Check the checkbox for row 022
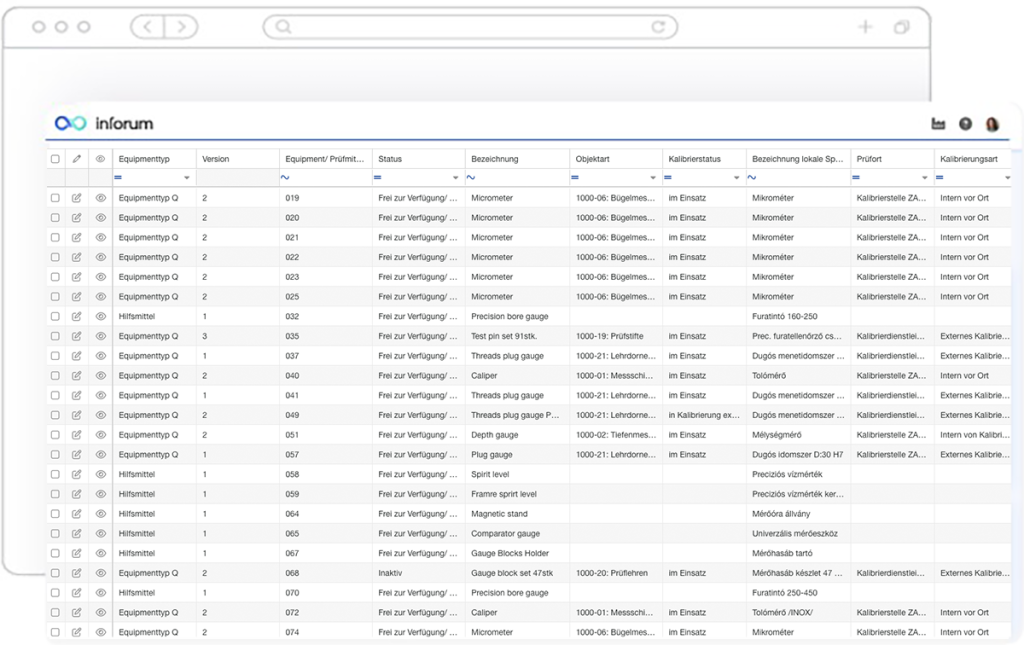The width and height of the screenshot is (1024, 645). 55,257
